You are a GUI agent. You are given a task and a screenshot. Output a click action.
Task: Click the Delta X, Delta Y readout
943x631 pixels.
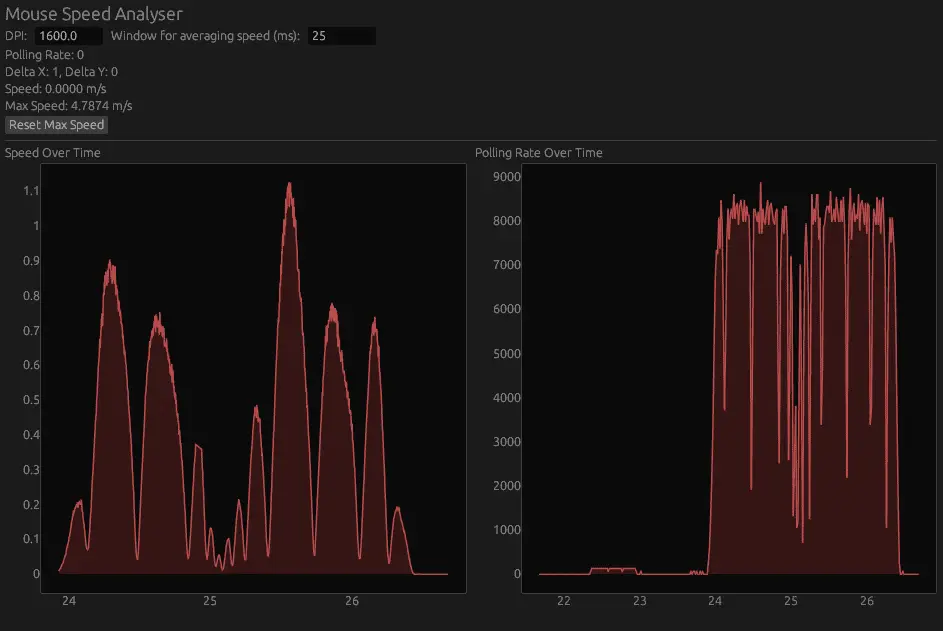[x=61, y=71]
